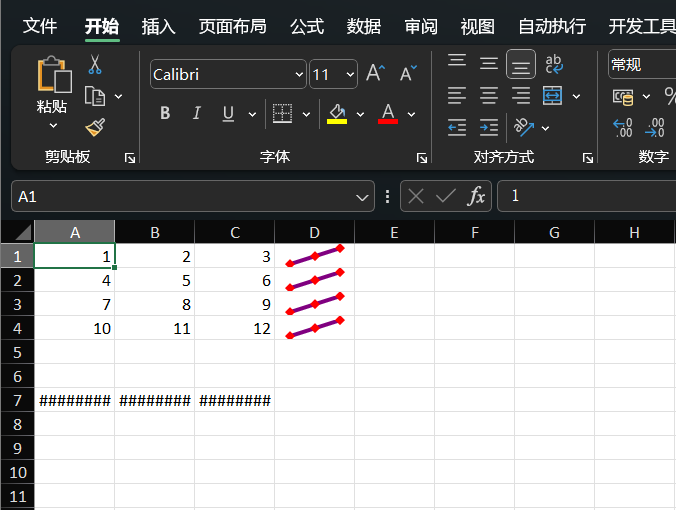The width and height of the screenshot is (676, 510).
Task: Decrease font size with smaller A
Action: click(x=408, y=73)
